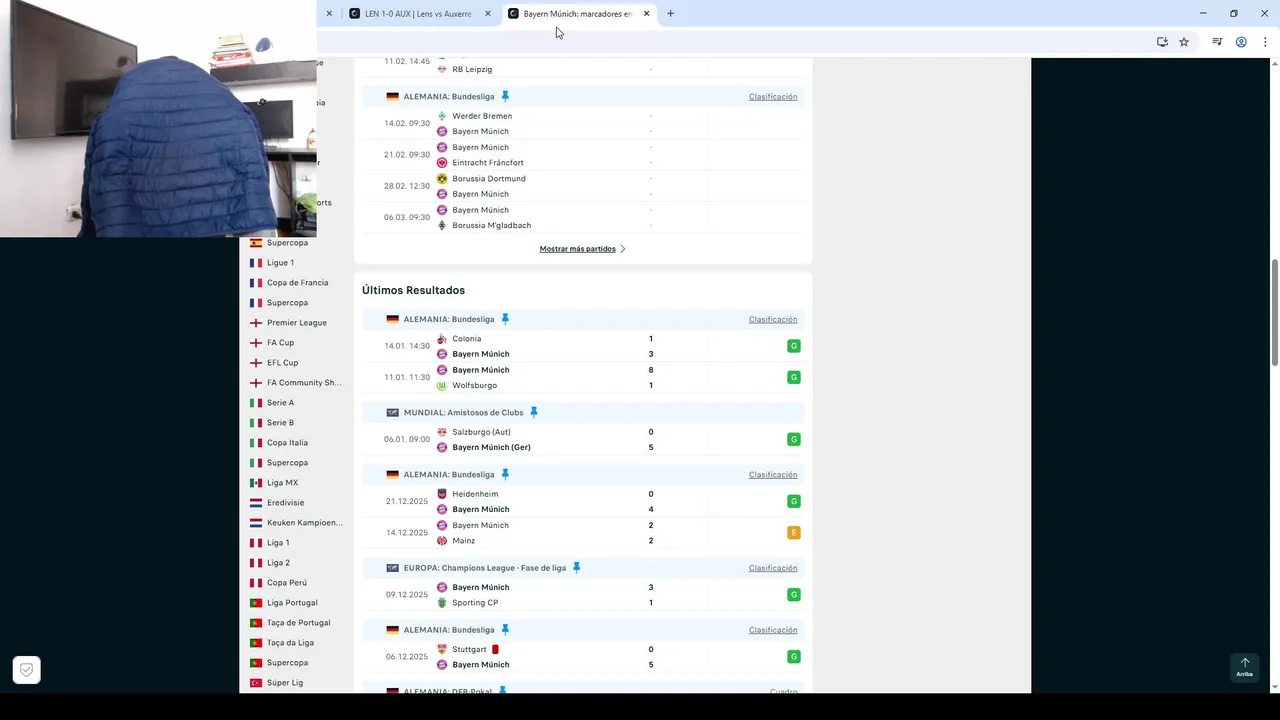Click the Borussia Dortmund team crest
The height and width of the screenshot is (720, 1280).
tap(442, 178)
